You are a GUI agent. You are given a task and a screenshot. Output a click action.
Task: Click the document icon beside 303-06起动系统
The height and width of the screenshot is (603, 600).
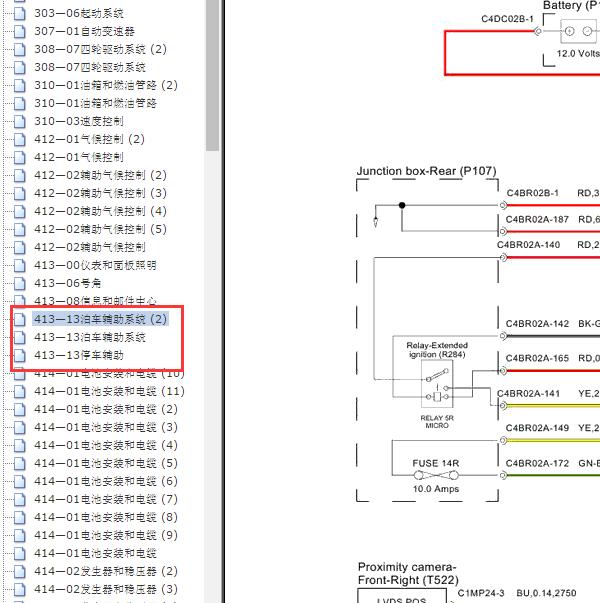(20, 13)
